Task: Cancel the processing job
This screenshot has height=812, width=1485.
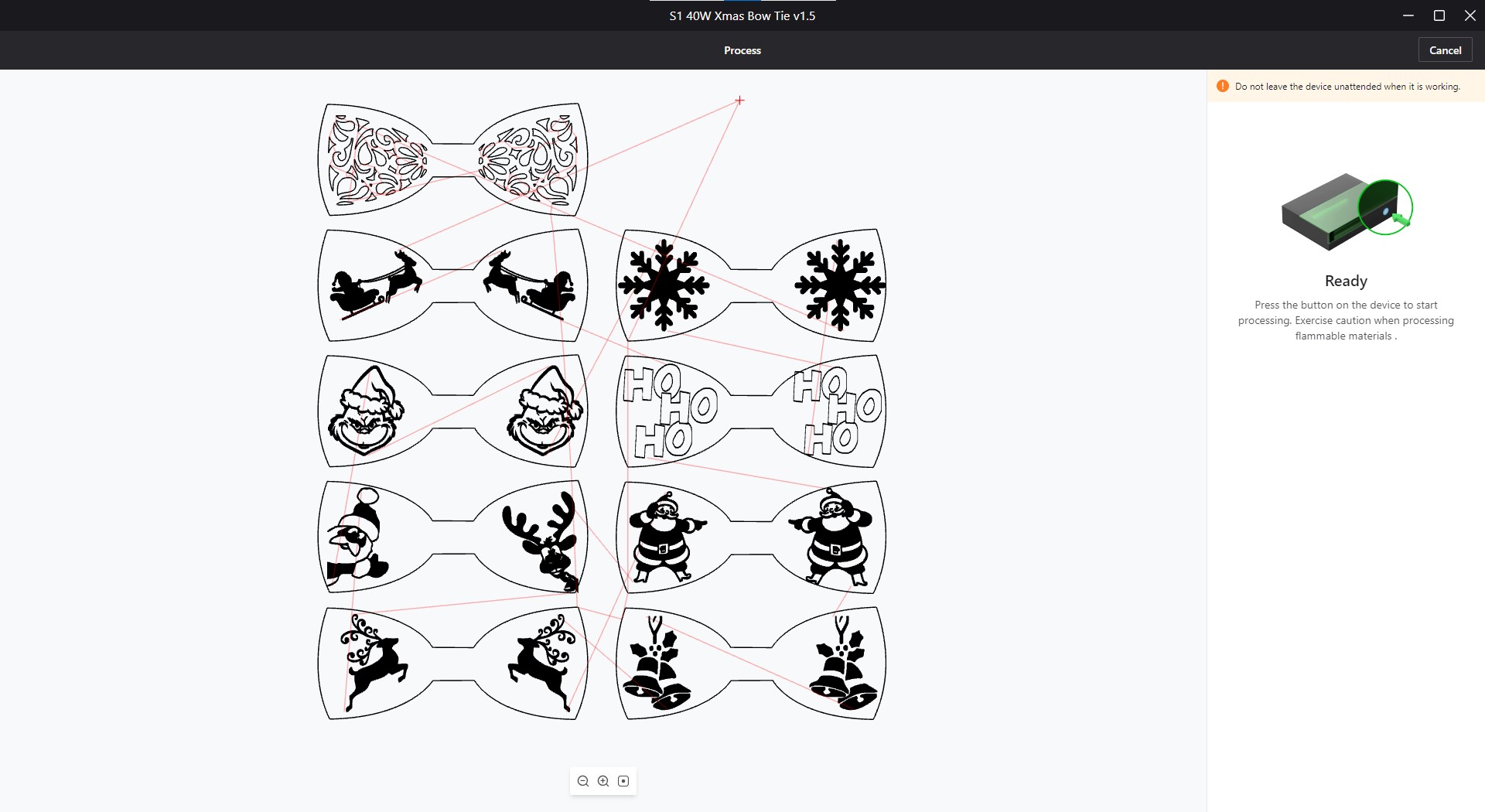Action: (x=1446, y=50)
